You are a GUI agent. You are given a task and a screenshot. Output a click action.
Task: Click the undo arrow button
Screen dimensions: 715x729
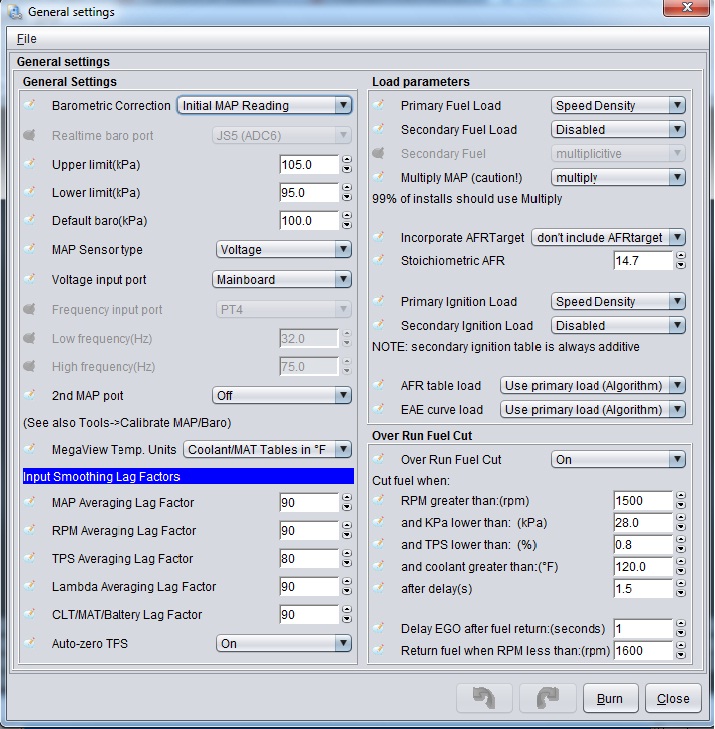[x=484, y=698]
